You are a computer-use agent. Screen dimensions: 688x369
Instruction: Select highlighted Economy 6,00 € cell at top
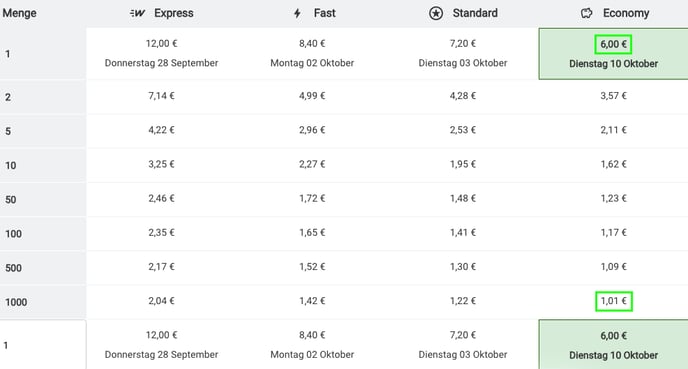coord(613,54)
